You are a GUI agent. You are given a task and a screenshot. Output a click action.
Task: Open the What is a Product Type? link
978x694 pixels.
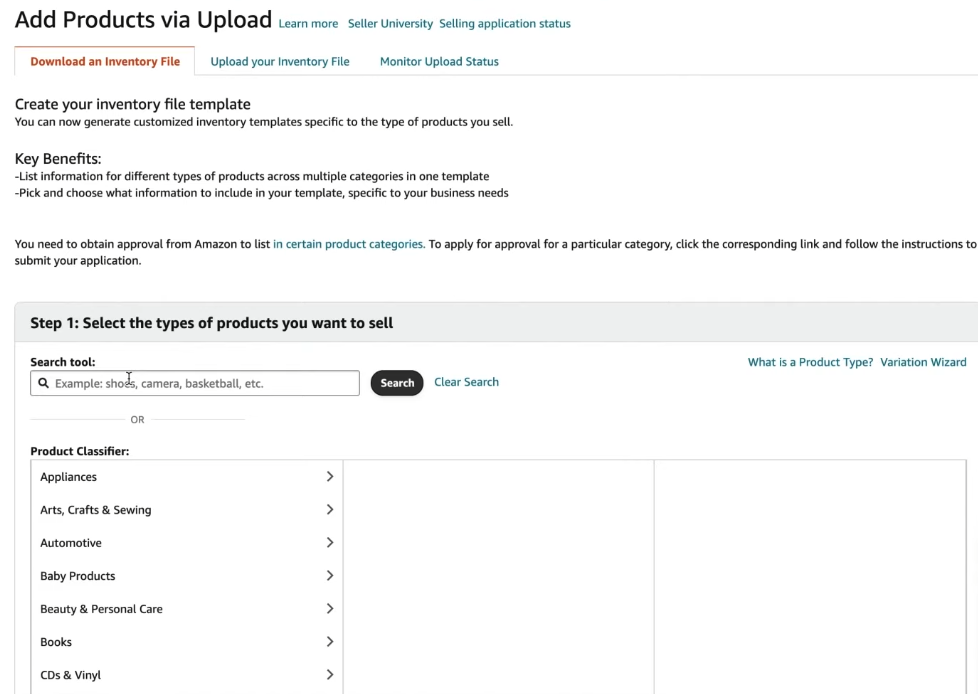pyautogui.click(x=810, y=362)
